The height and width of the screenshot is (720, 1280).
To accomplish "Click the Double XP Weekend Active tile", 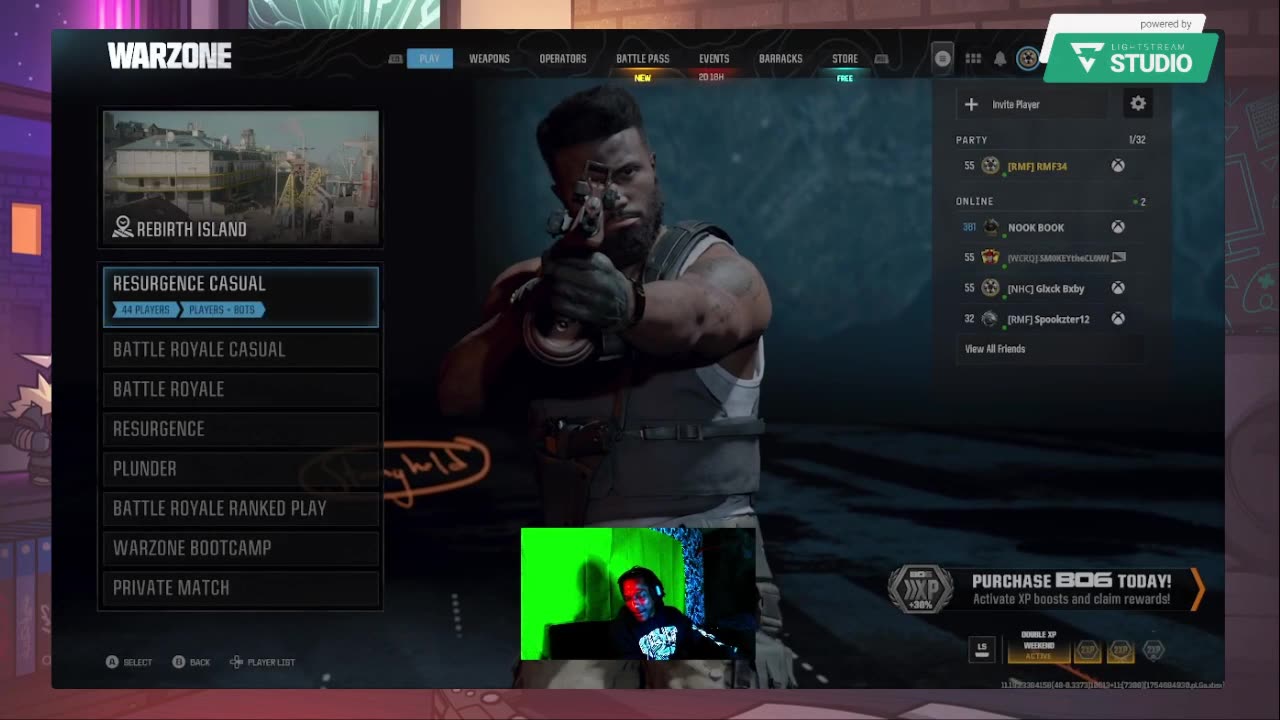I will tap(1039, 649).
